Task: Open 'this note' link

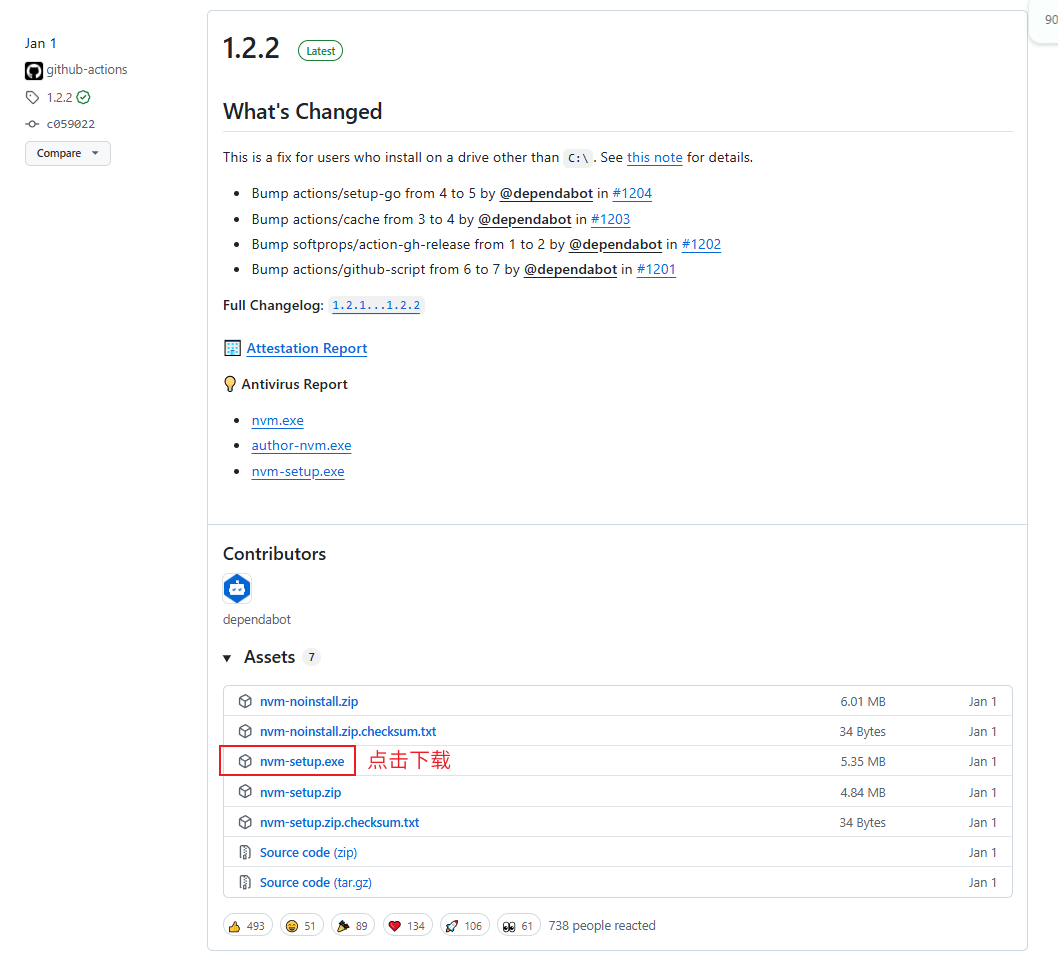Action: click(x=655, y=157)
